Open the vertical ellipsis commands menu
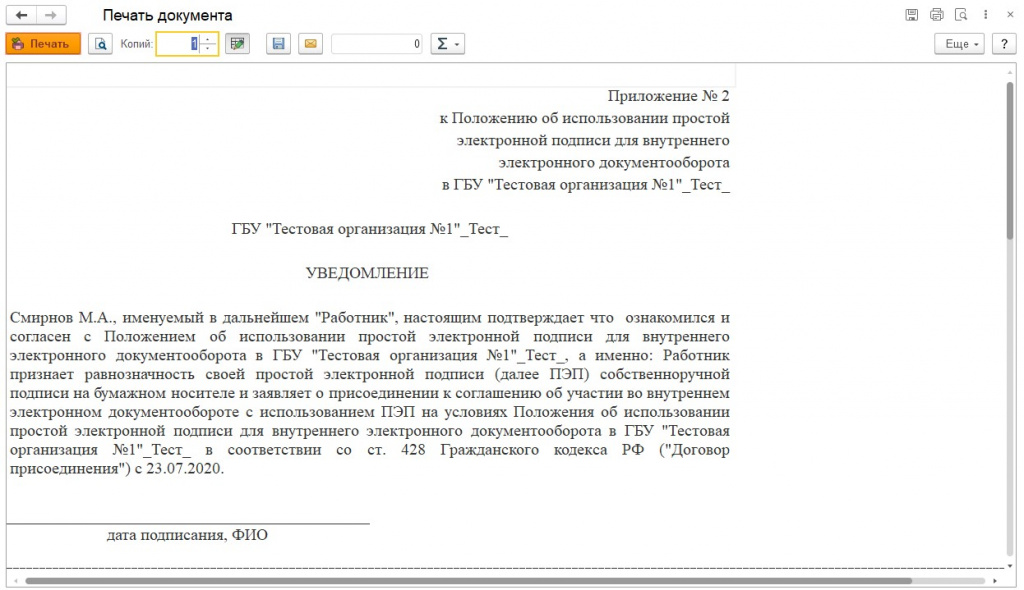The width and height of the screenshot is (1024, 590). (x=984, y=14)
